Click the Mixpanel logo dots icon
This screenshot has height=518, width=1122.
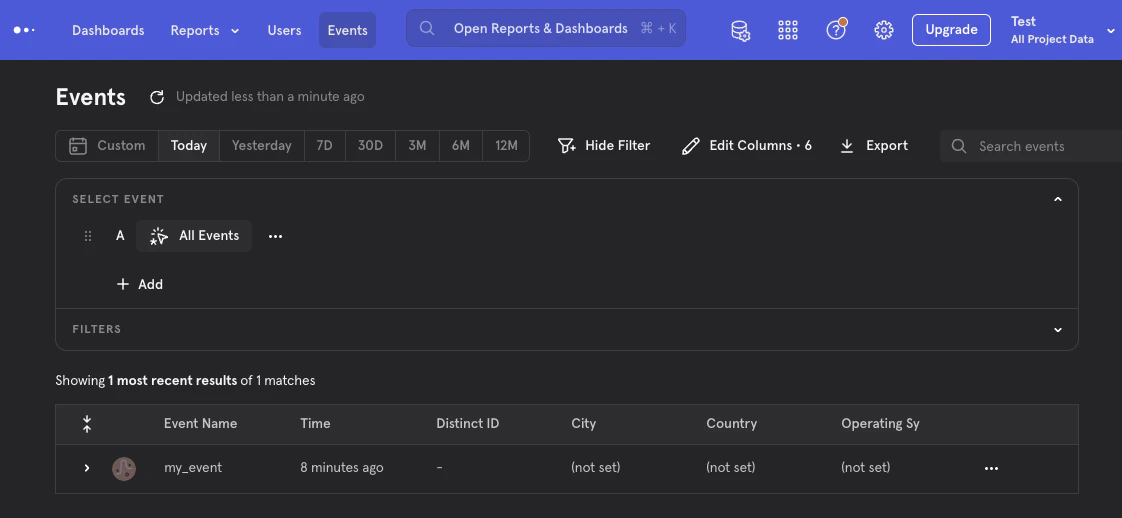click(24, 30)
